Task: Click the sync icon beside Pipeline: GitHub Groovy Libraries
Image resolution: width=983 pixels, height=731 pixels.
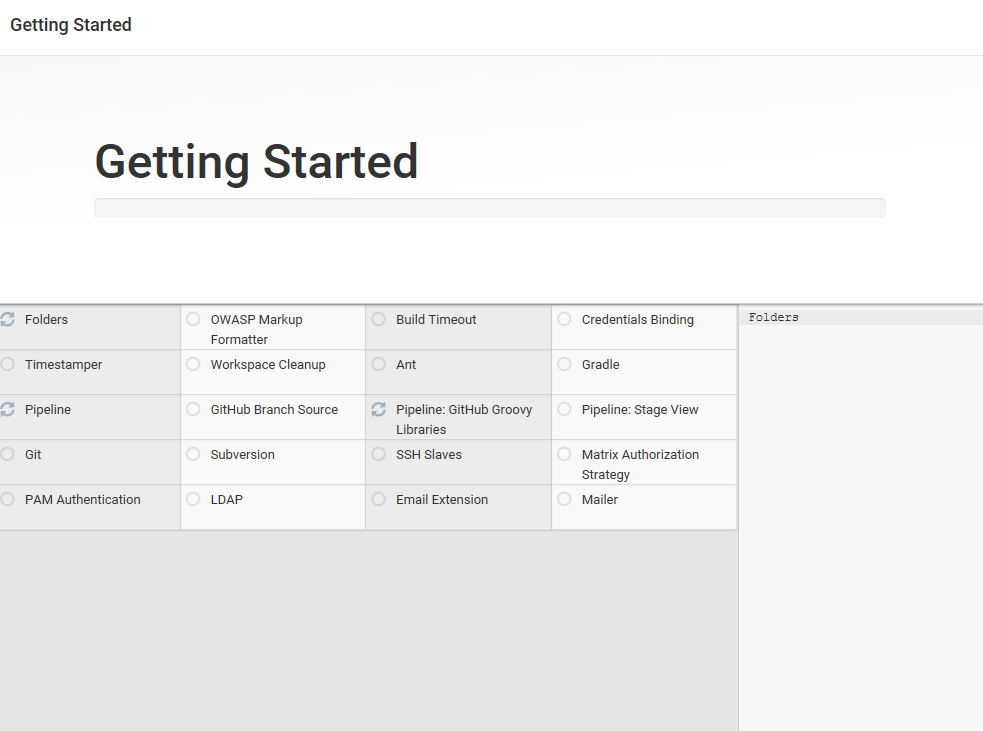Action: (x=379, y=409)
